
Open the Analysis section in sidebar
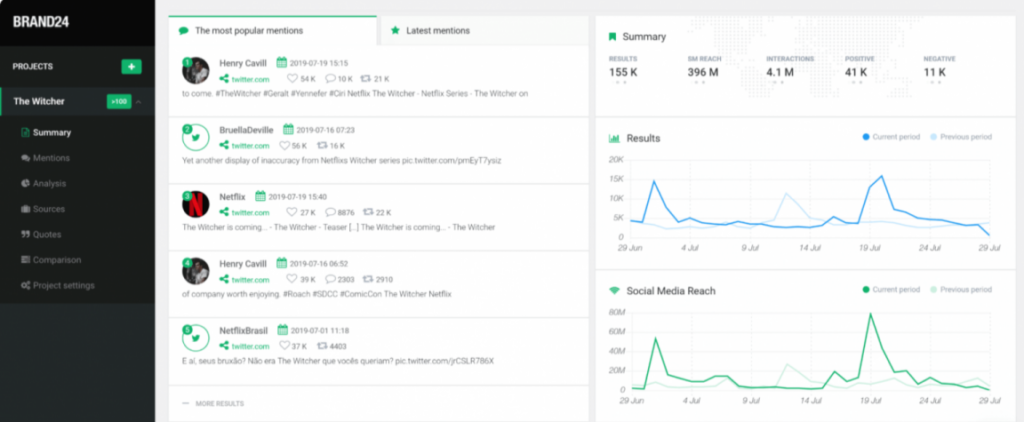coord(49,183)
